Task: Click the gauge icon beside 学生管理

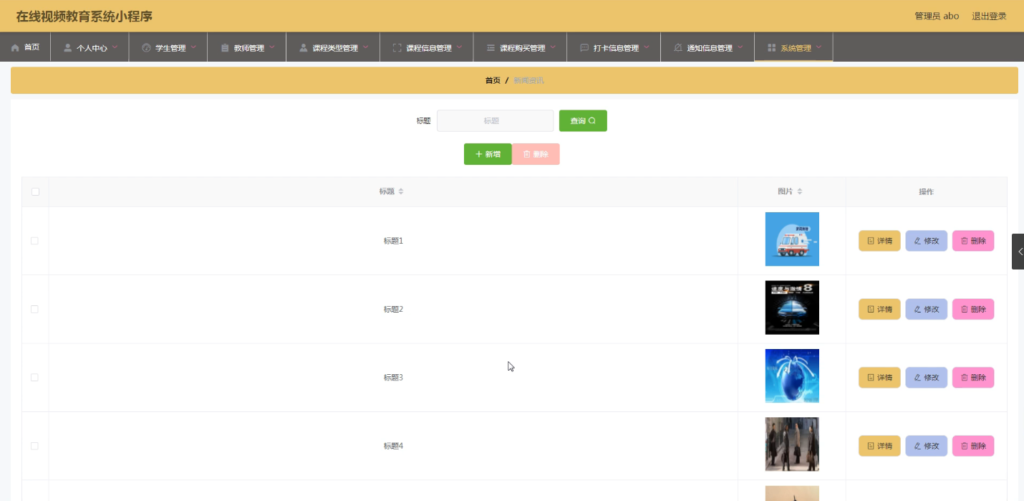Action: pyautogui.click(x=146, y=48)
